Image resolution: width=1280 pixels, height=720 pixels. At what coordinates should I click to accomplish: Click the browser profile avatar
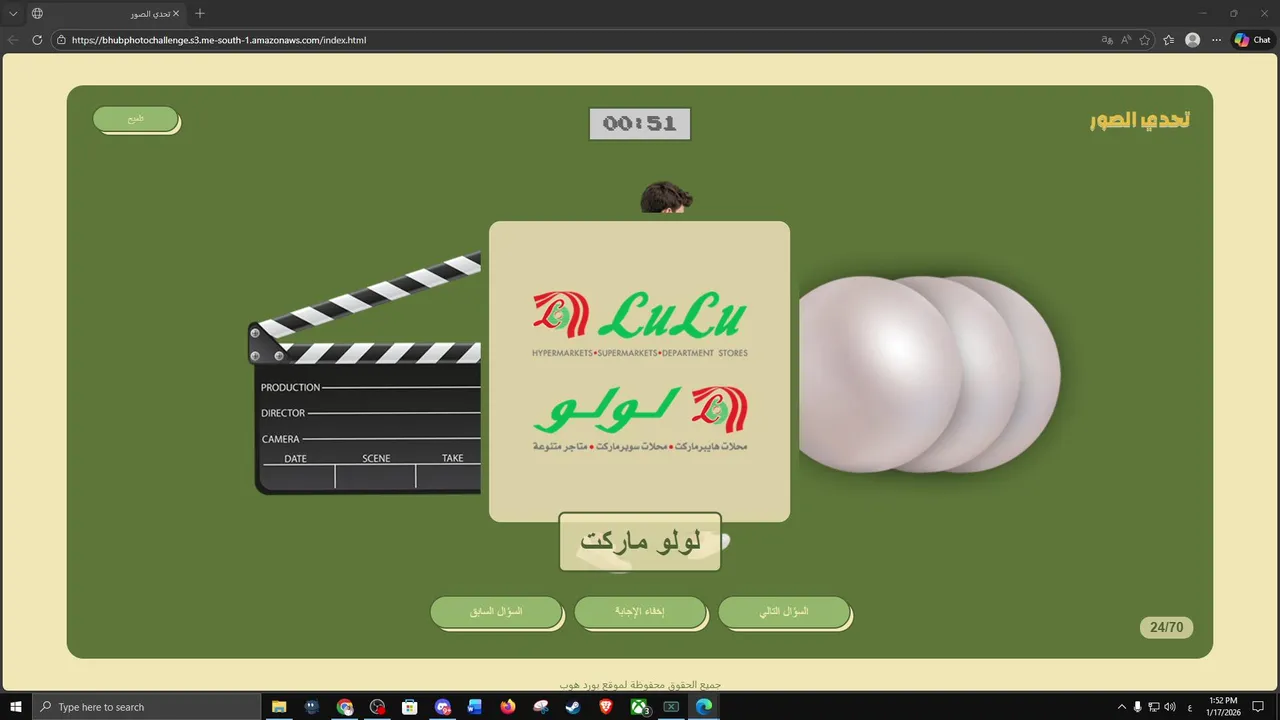click(1192, 40)
